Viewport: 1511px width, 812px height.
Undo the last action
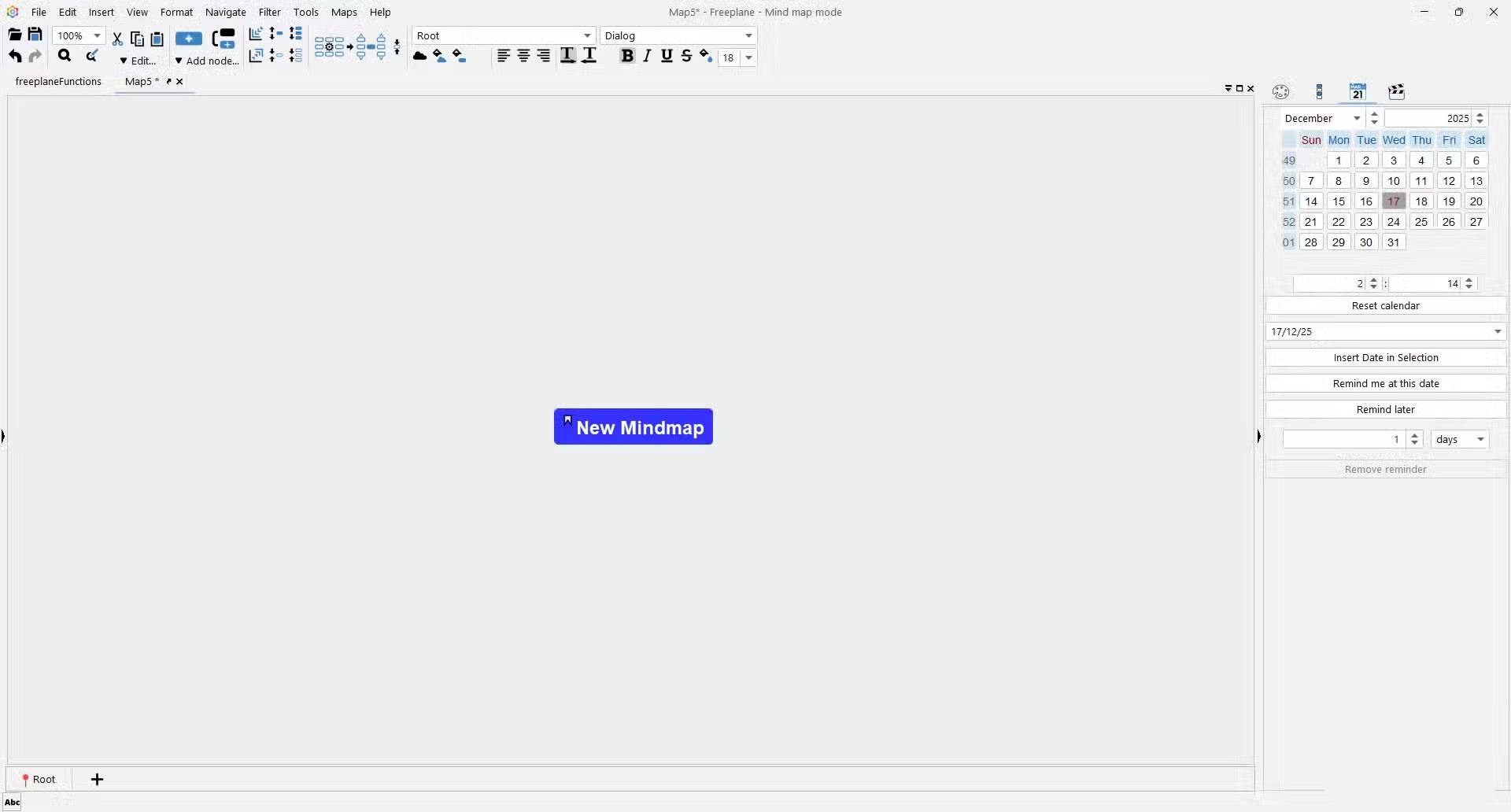click(x=15, y=56)
